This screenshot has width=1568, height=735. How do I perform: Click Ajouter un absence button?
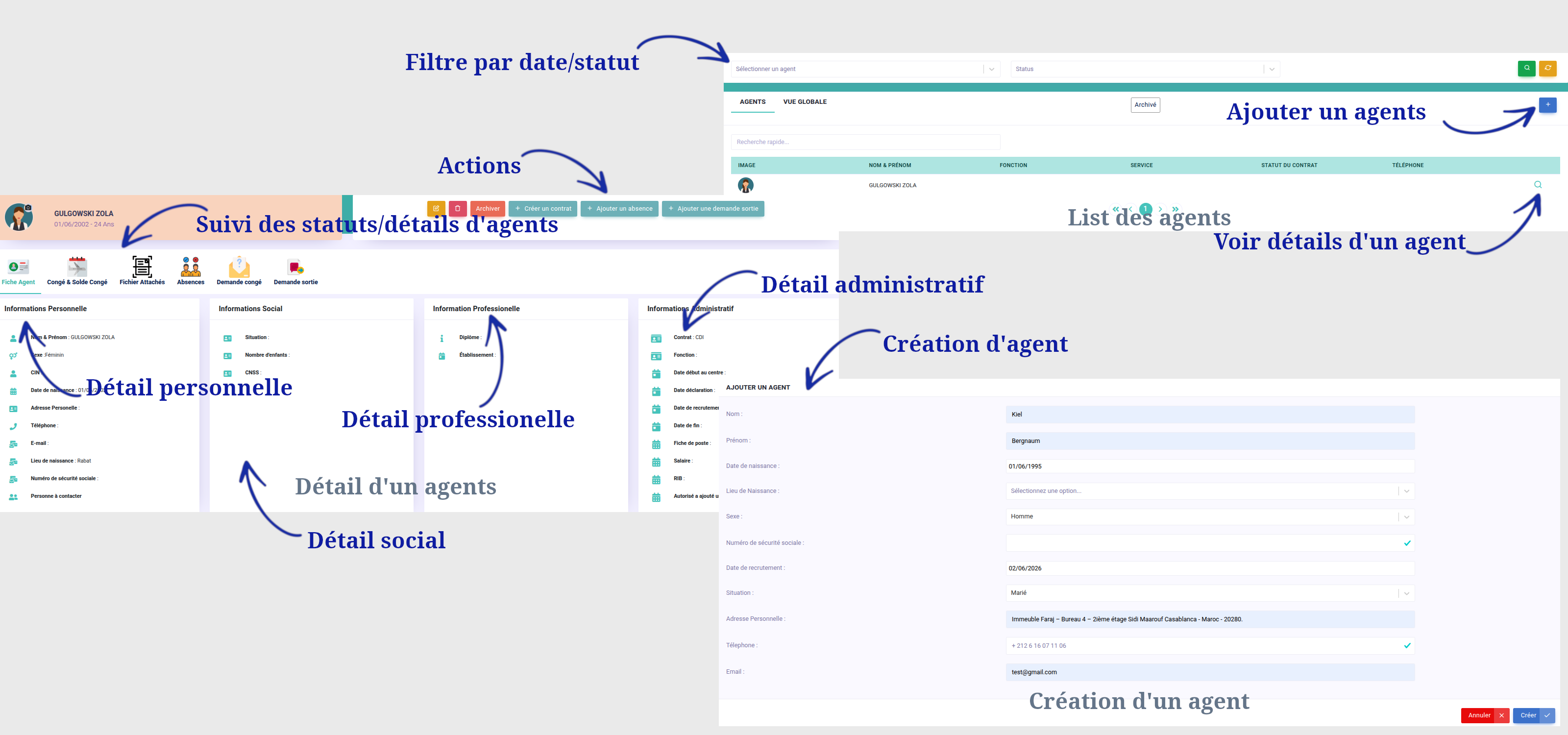620,208
